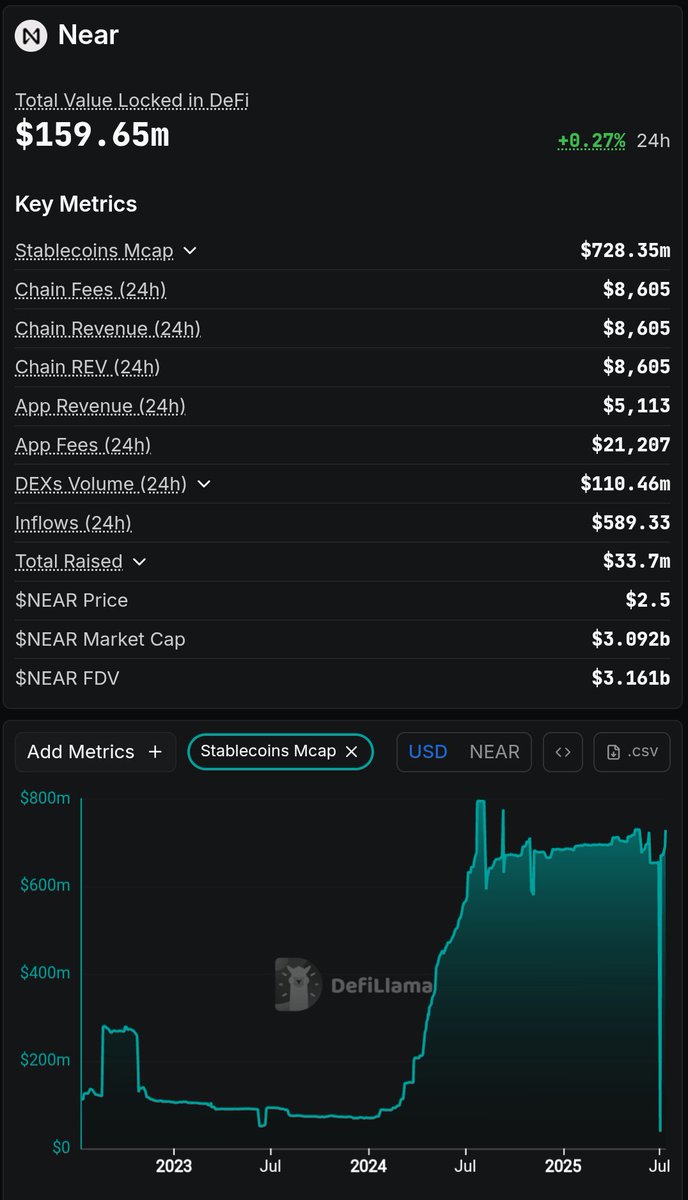Click the Key Metrics heading

click(76, 204)
